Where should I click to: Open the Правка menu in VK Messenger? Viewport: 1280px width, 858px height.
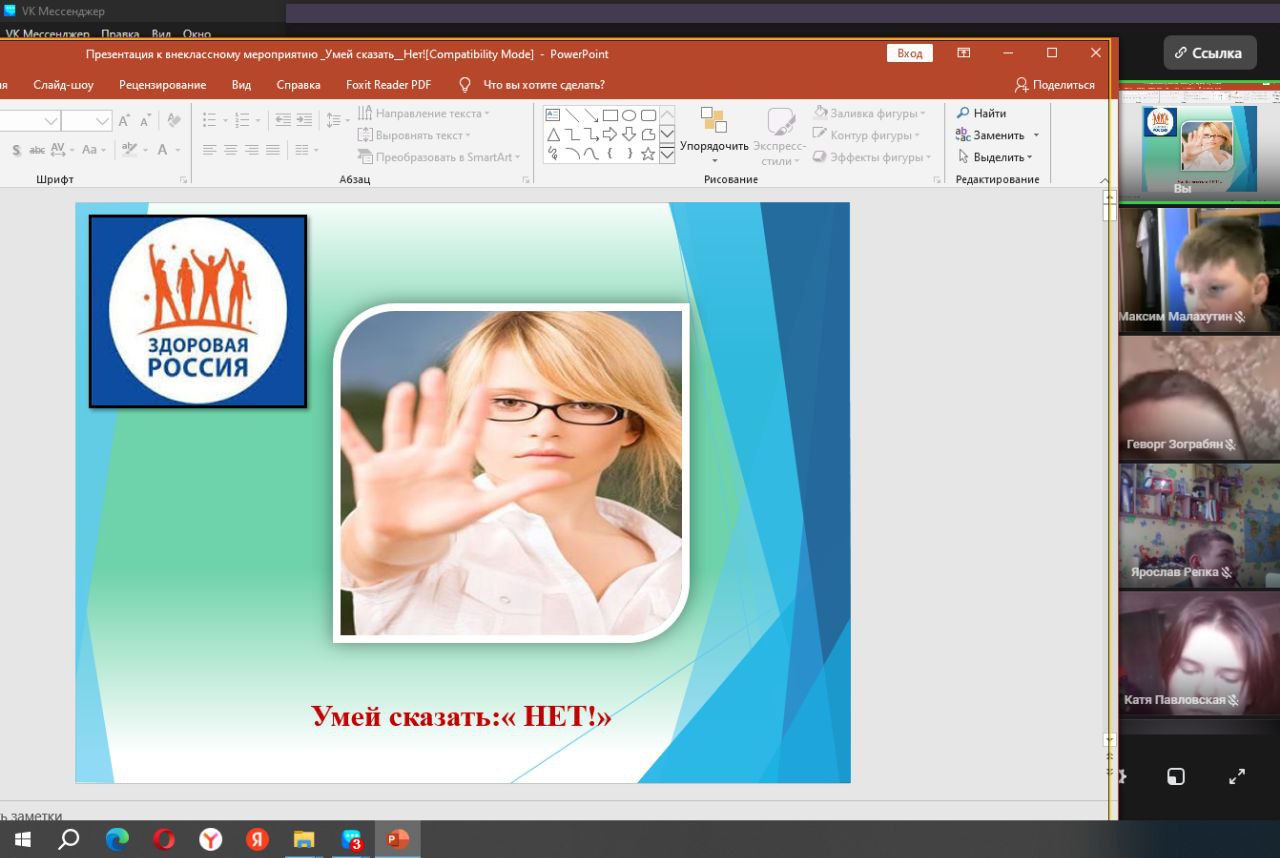[120, 34]
